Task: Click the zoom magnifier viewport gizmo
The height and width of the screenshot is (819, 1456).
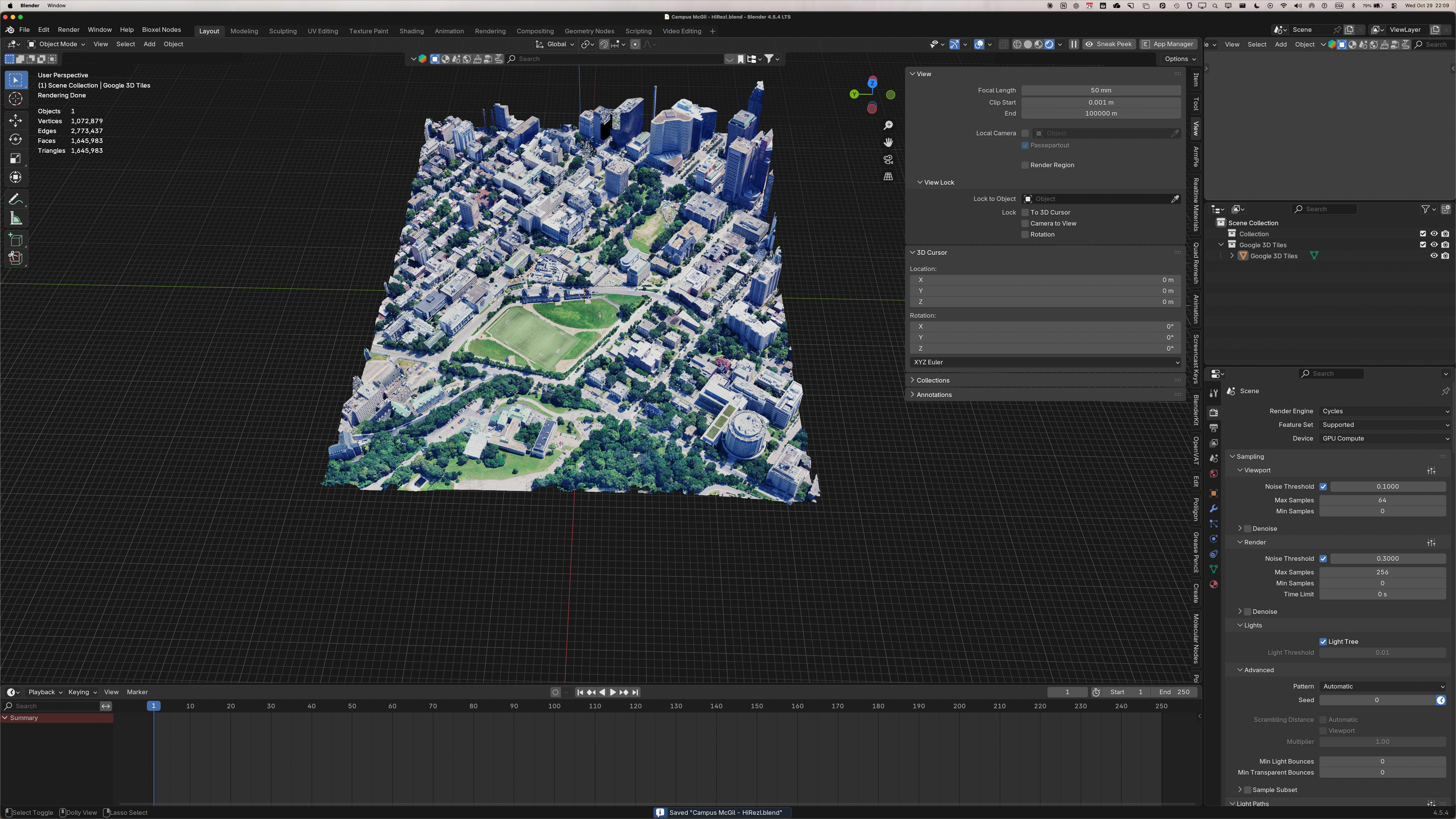Action: pyautogui.click(x=888, y=126)
